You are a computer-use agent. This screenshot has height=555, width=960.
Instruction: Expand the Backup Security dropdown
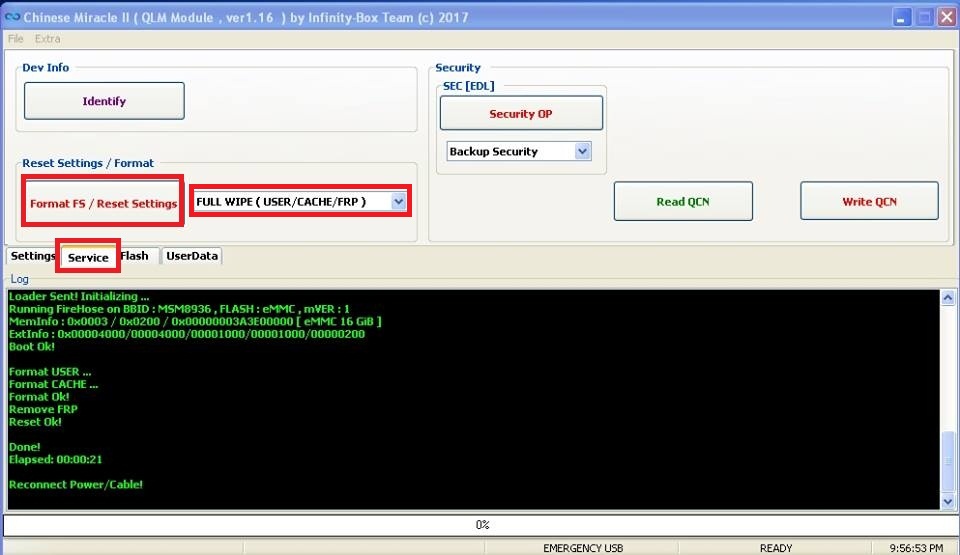click(583, 151)
